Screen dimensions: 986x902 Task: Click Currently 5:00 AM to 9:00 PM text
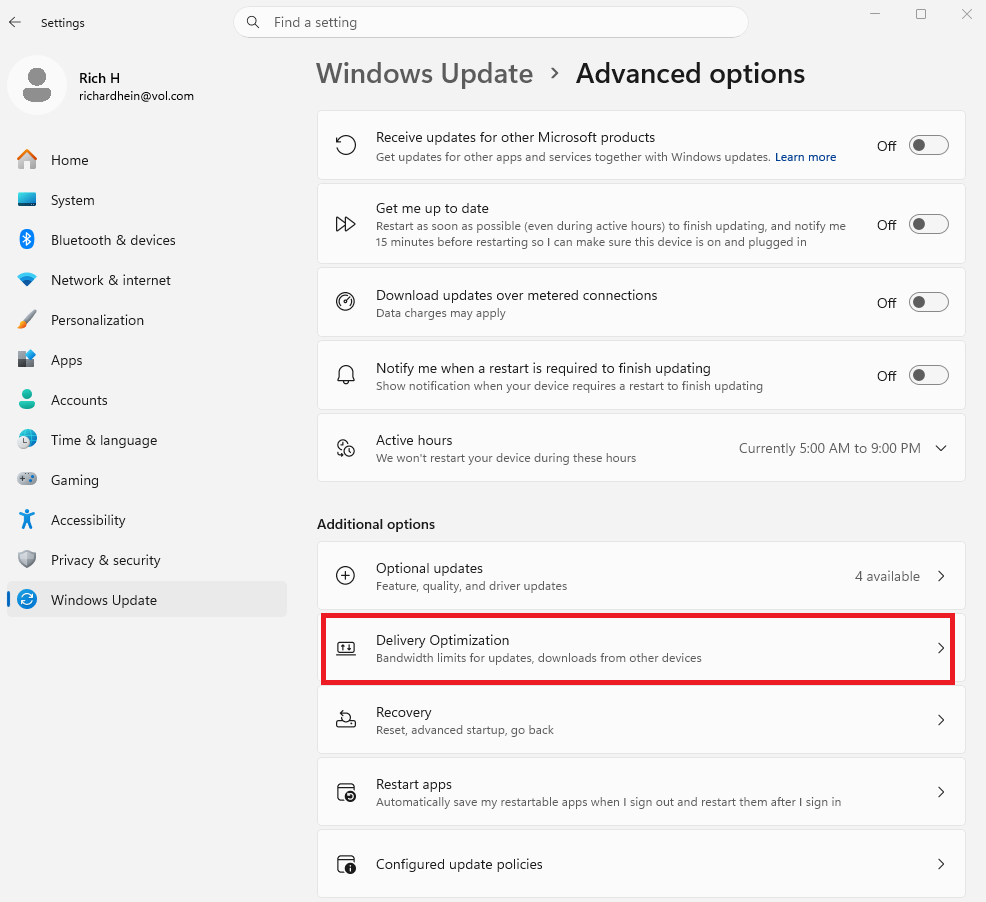(829, 448)
